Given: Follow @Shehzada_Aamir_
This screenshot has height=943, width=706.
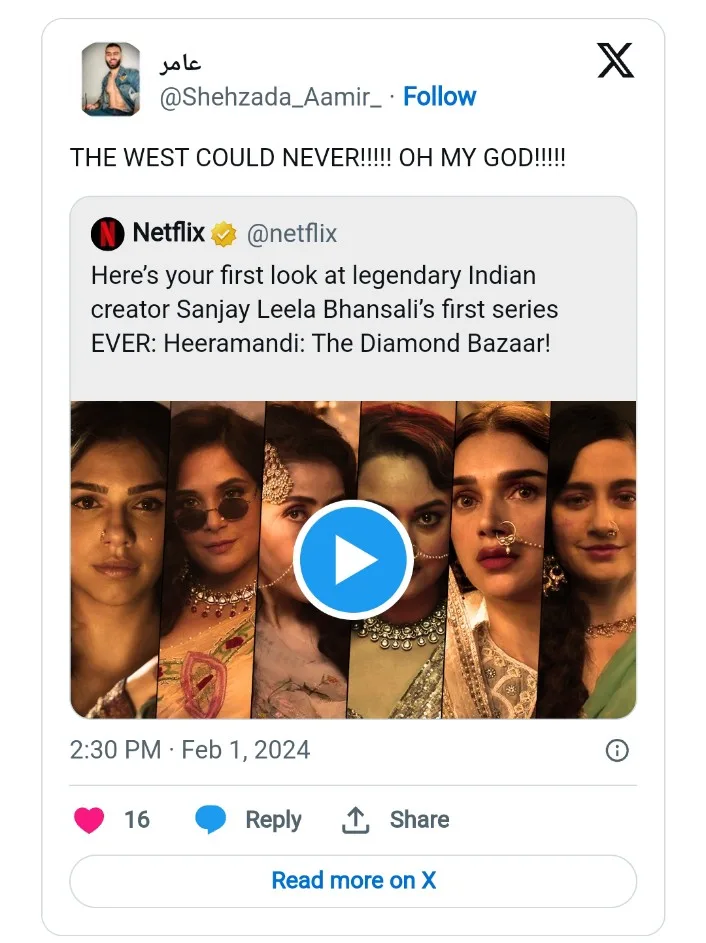Looking at the screenshot, I should pos(440,96).
